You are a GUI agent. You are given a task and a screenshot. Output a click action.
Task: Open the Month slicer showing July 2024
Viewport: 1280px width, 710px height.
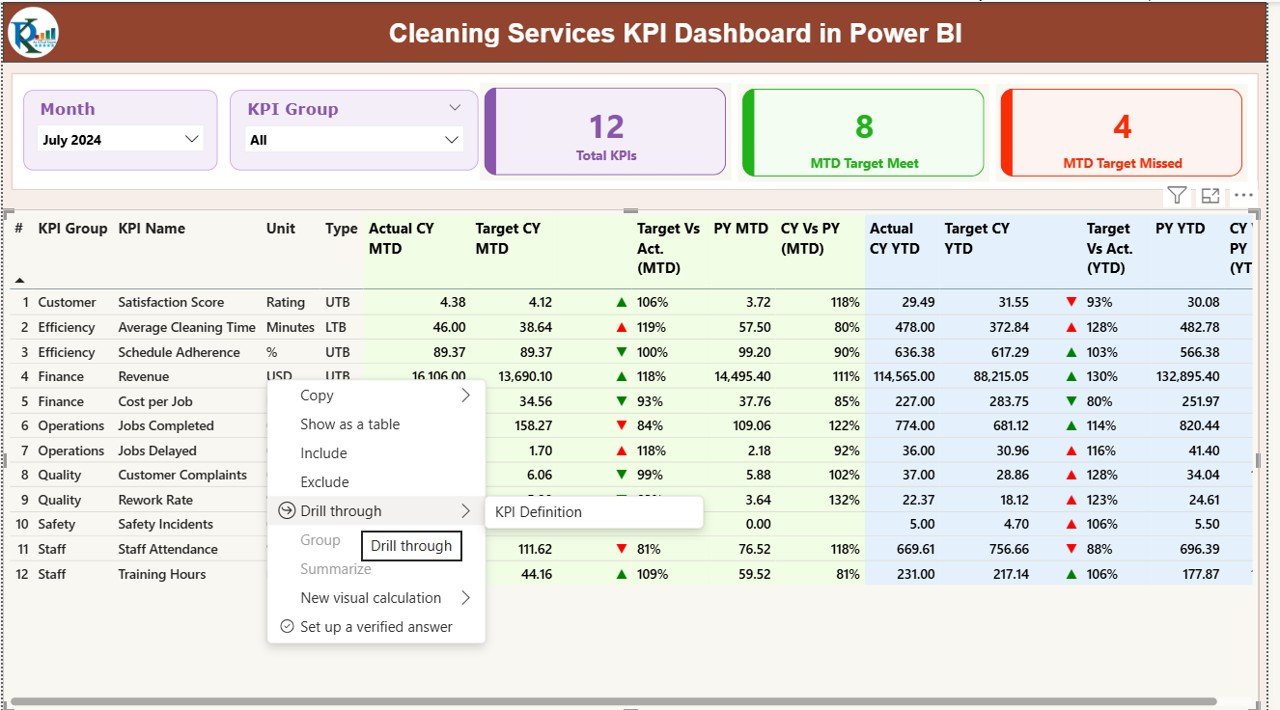[x=120, y=139]
